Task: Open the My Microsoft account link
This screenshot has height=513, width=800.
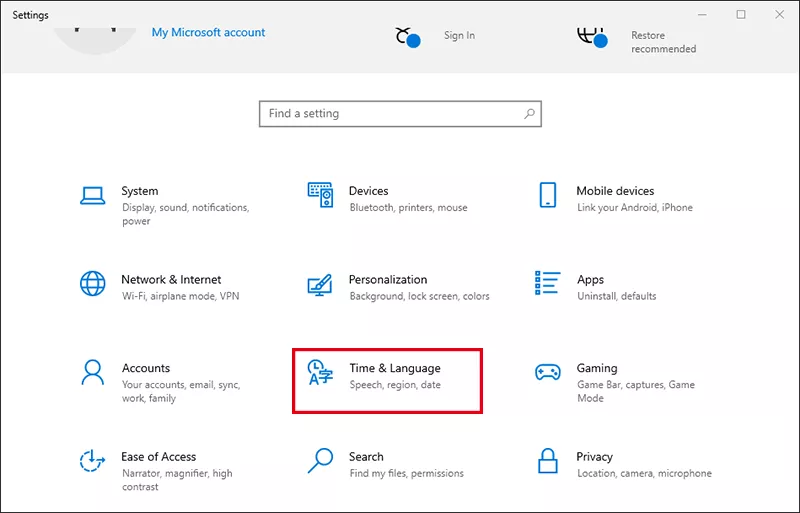Action: click(208, 33)
